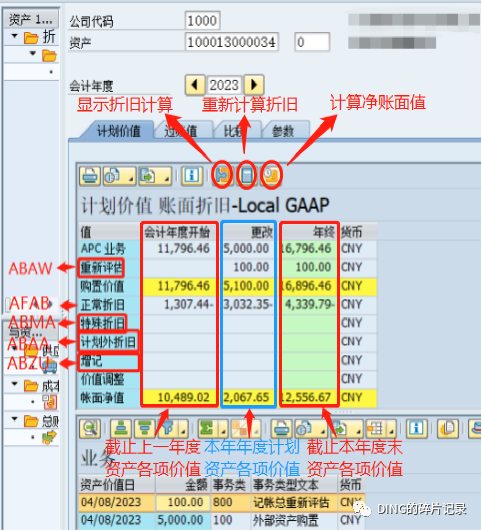The width and height of the screenshot is (482, 531).
Task: Click the fiscal year field showing 2023
Action: (224, 85)
